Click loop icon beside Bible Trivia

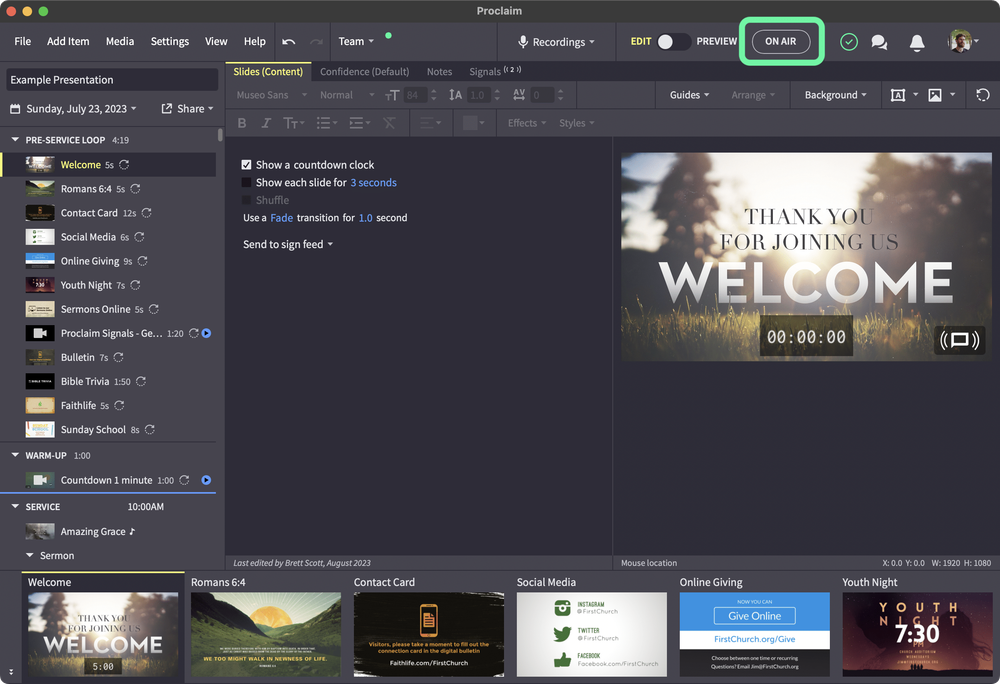click(141, 381)
